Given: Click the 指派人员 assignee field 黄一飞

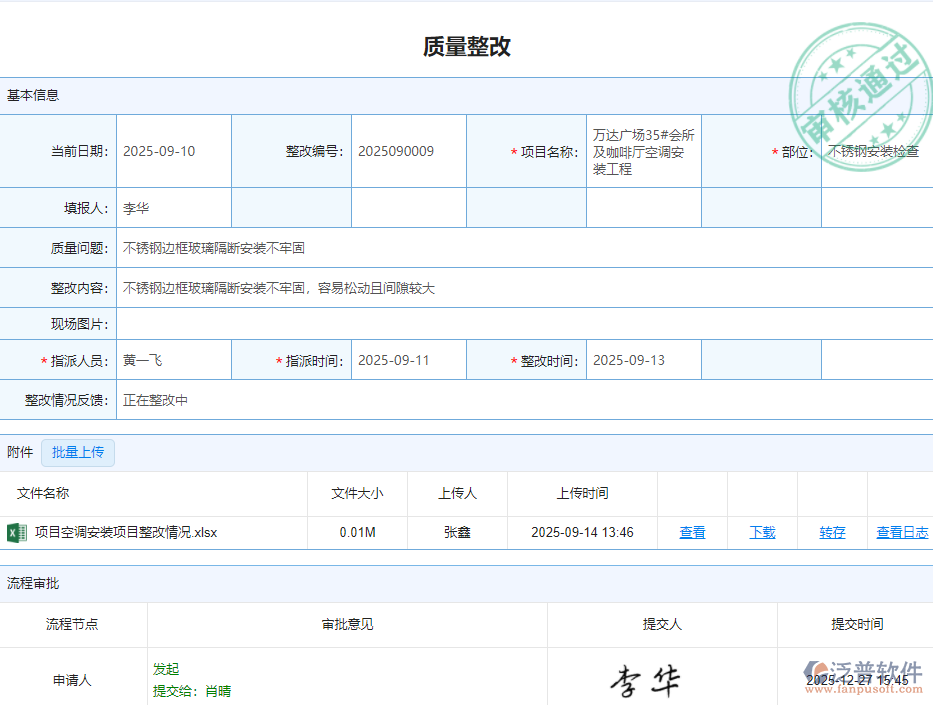Looking at the screenshot, I should coord(174,360).
